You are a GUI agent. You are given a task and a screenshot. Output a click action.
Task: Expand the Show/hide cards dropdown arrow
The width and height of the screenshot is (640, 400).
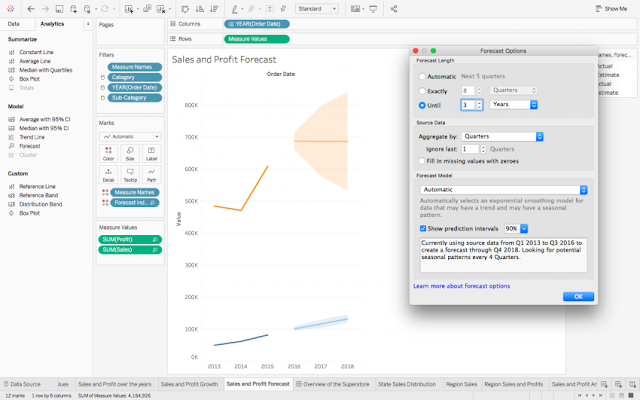coord(363,9)
